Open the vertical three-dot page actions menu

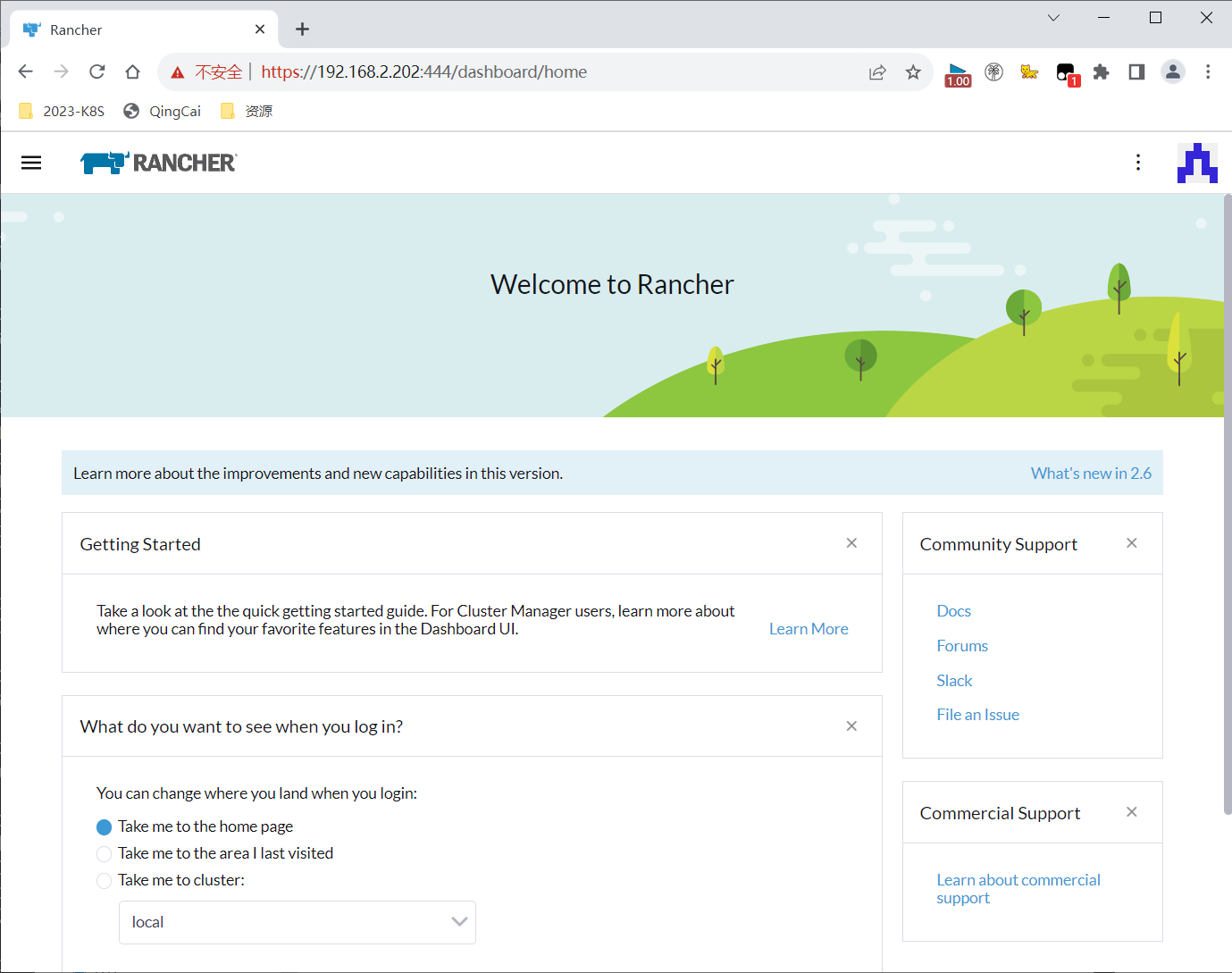tap(1137, 163)
